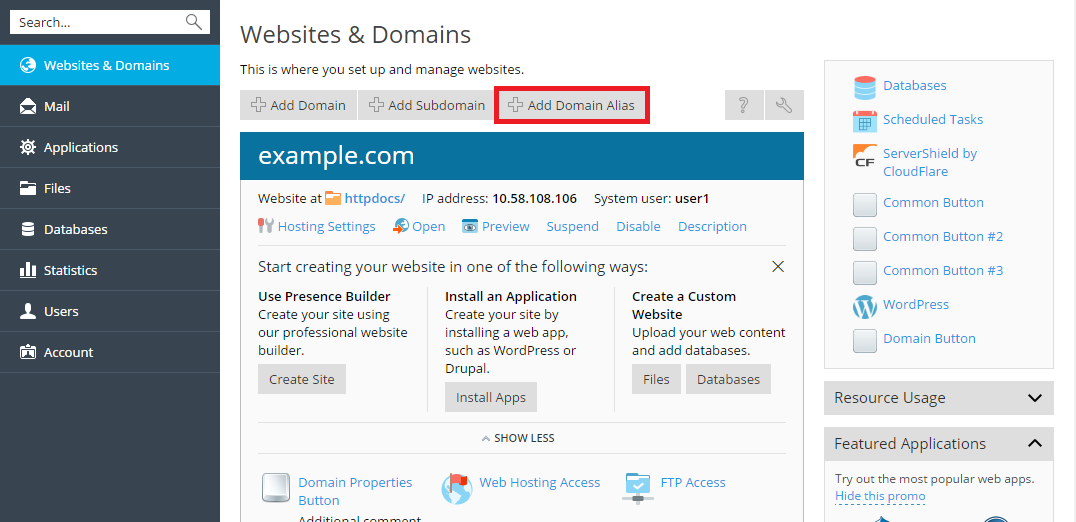This screenshot has height=522, width=1076.
Task: Click the Hide this promo link
Action: (x=880, y=496)
